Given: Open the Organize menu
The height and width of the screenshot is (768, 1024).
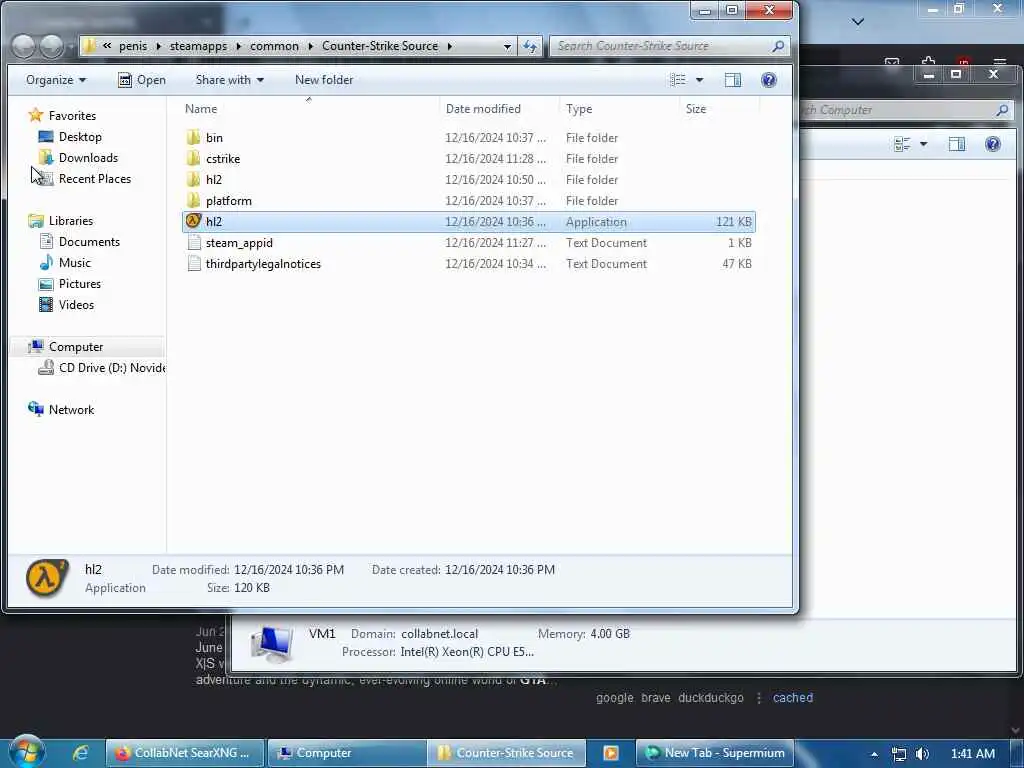Looking at the screenshot, I should (56, 80).
